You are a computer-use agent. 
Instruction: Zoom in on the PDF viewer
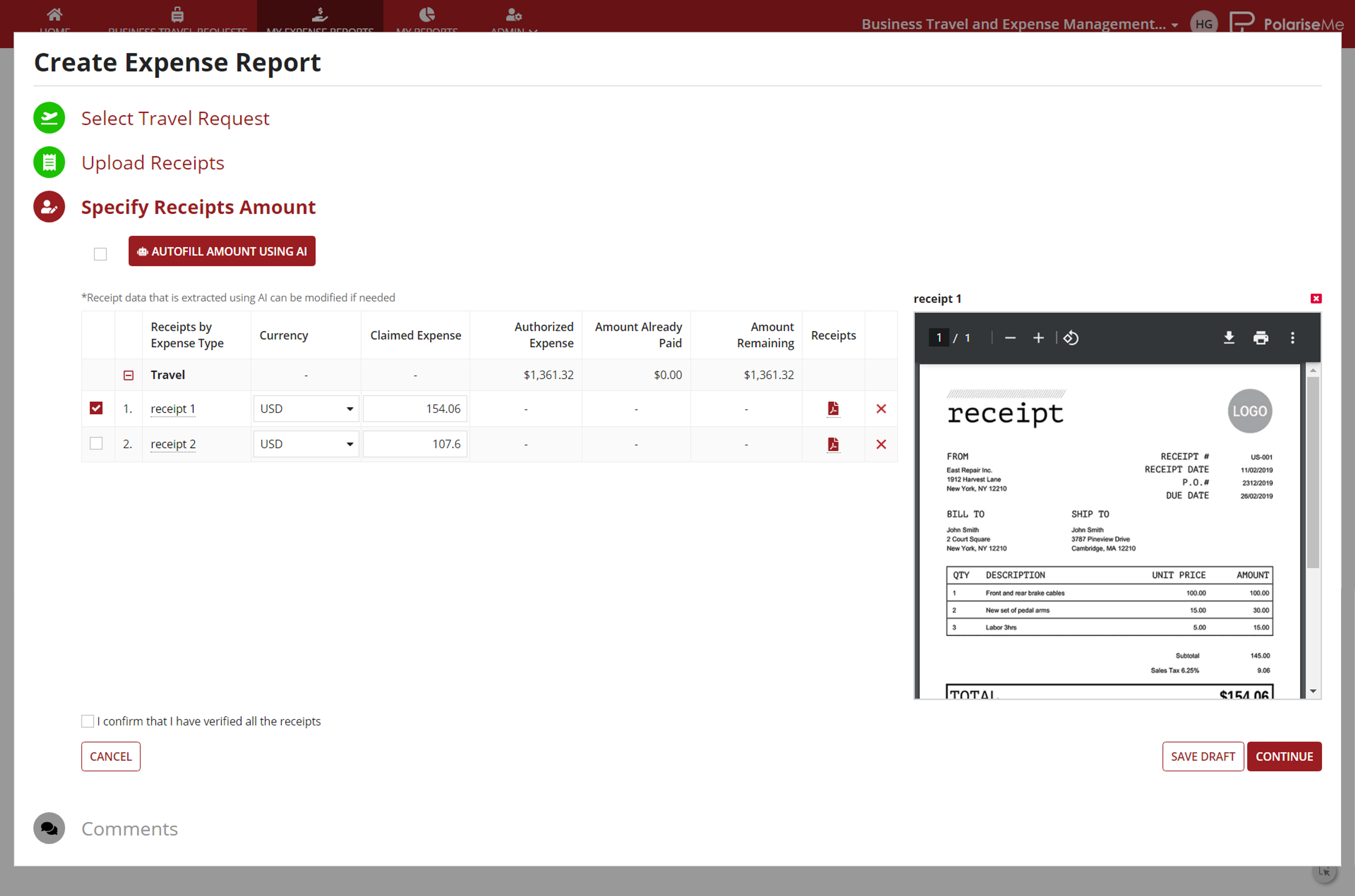1038,338
